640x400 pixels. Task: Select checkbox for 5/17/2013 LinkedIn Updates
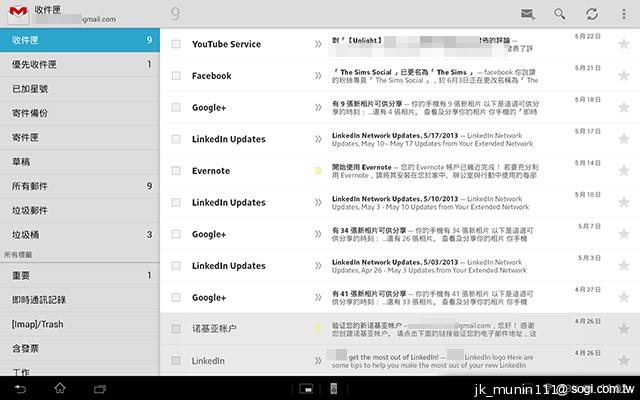click(176, 139)
